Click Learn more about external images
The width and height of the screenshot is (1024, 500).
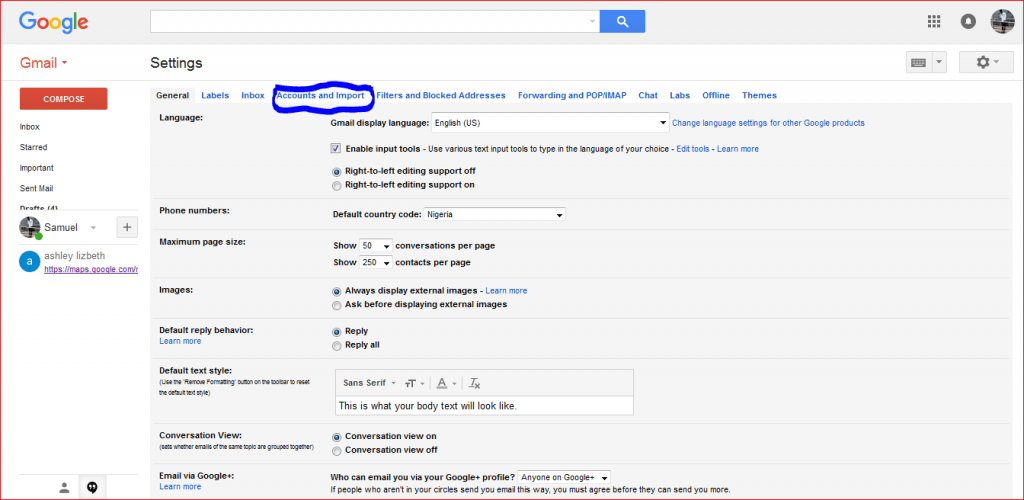coord(506,290)
